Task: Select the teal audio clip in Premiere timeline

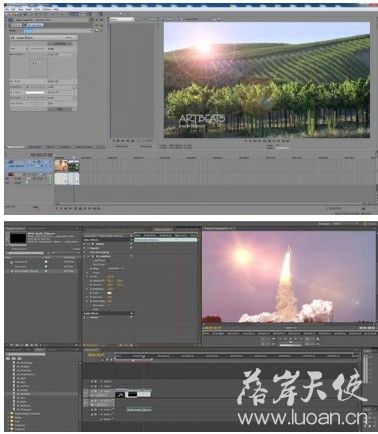Action: coord(139,410)
